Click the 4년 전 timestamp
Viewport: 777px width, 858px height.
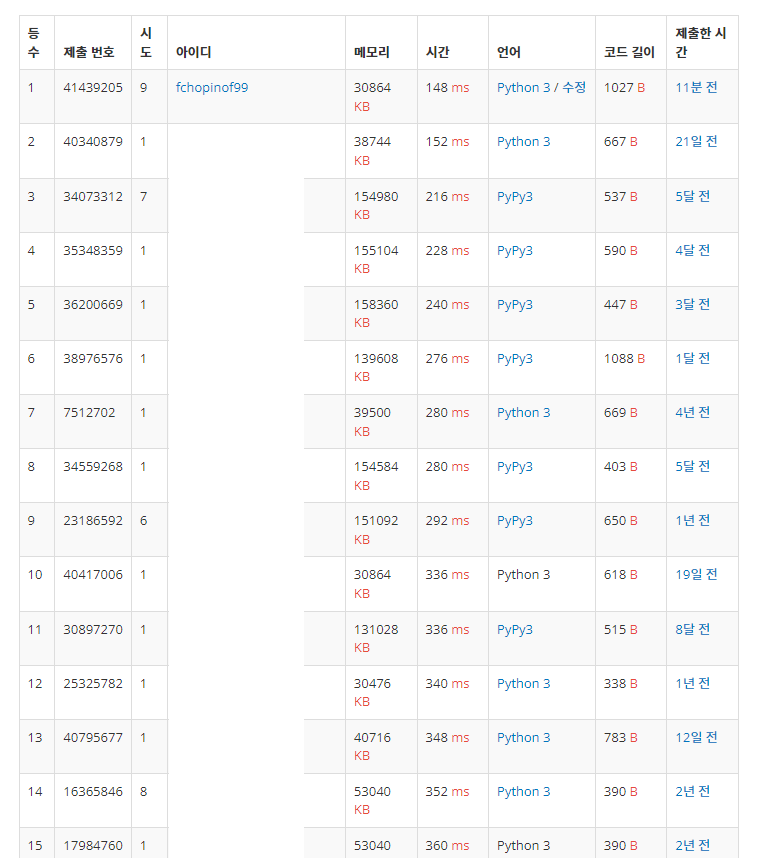pyautogui.click(x=692, y=413)
